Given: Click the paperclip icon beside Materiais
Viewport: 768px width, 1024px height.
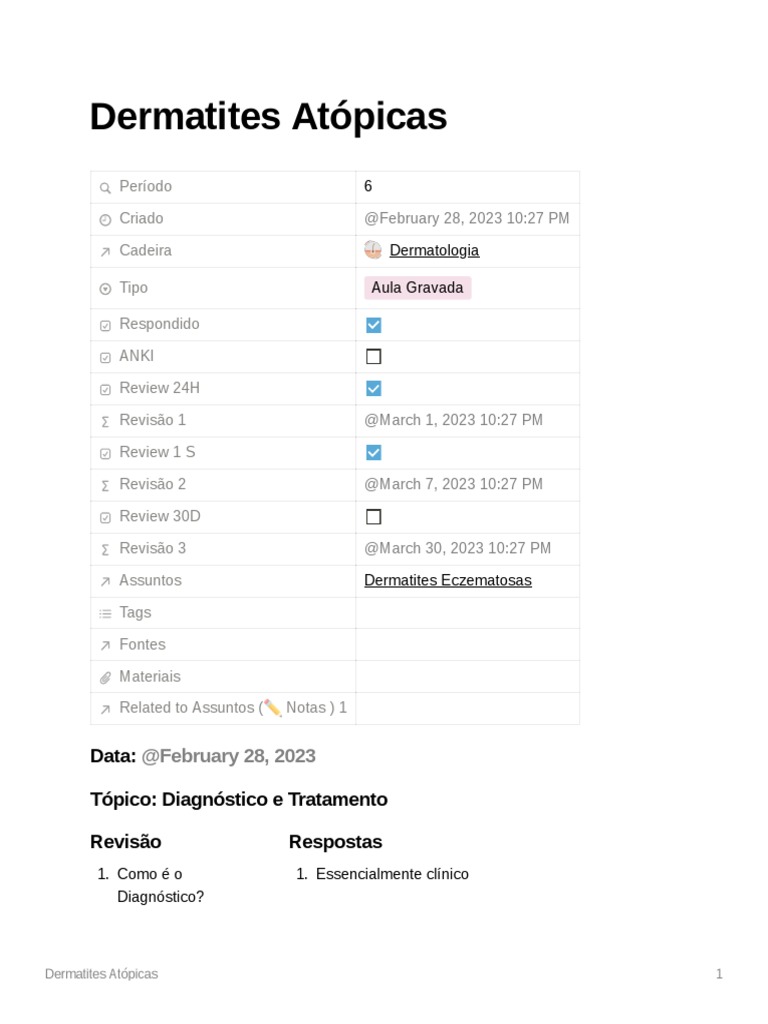Looking at the screenshot, I should tap(105, 677).
